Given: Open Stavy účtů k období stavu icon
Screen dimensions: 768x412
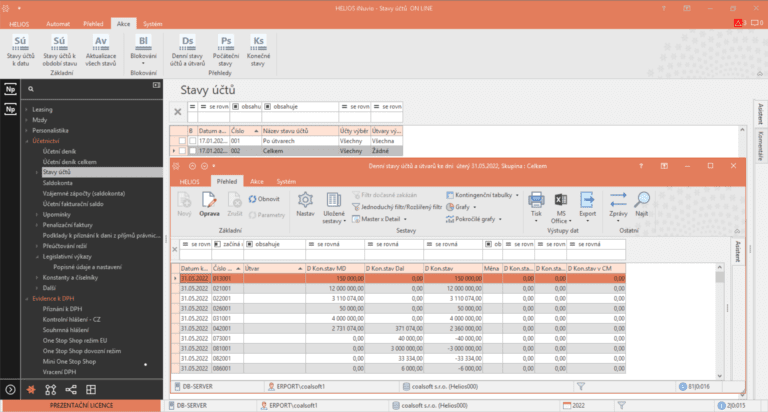Looking at the screenshot, I should [59, 51].
